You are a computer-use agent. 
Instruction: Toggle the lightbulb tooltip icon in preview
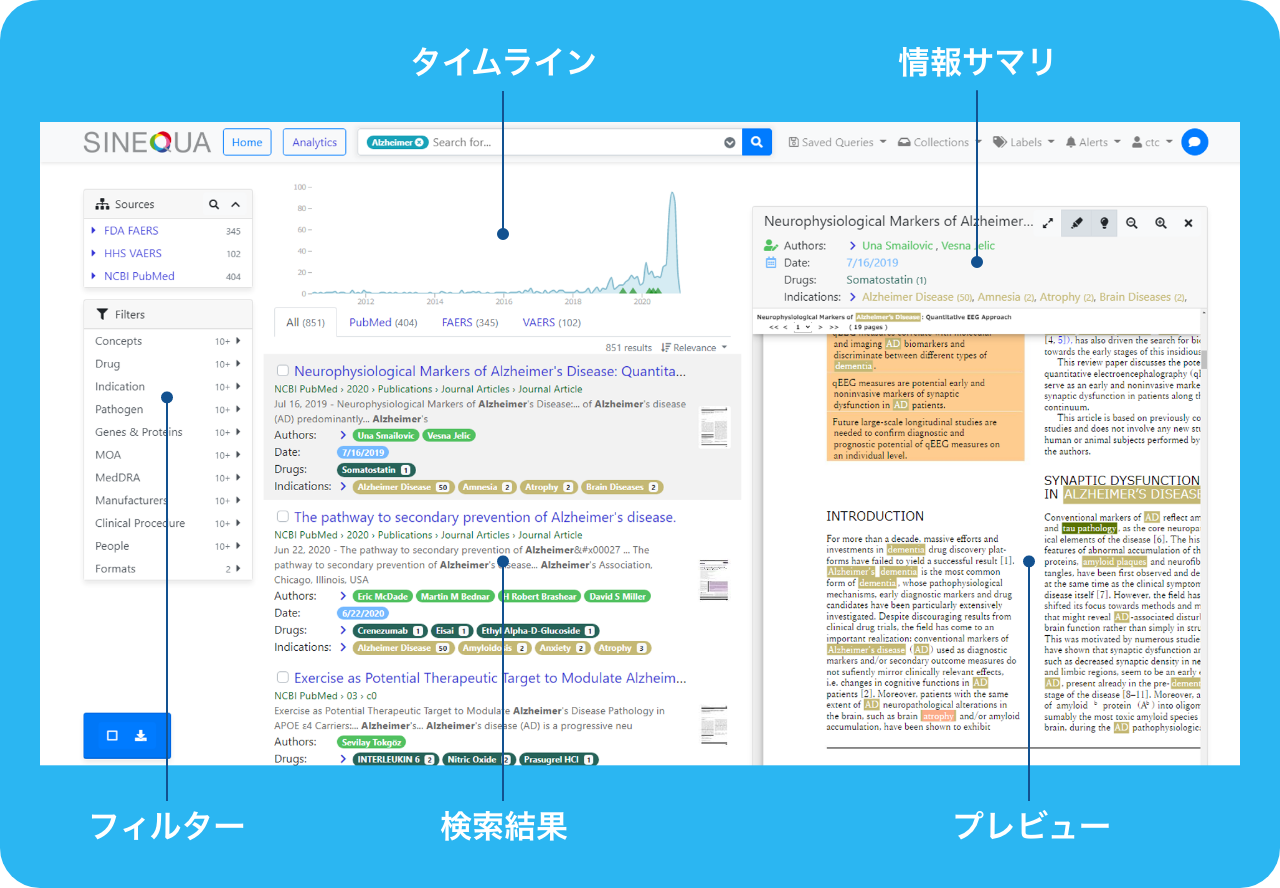pos(1104,223)
